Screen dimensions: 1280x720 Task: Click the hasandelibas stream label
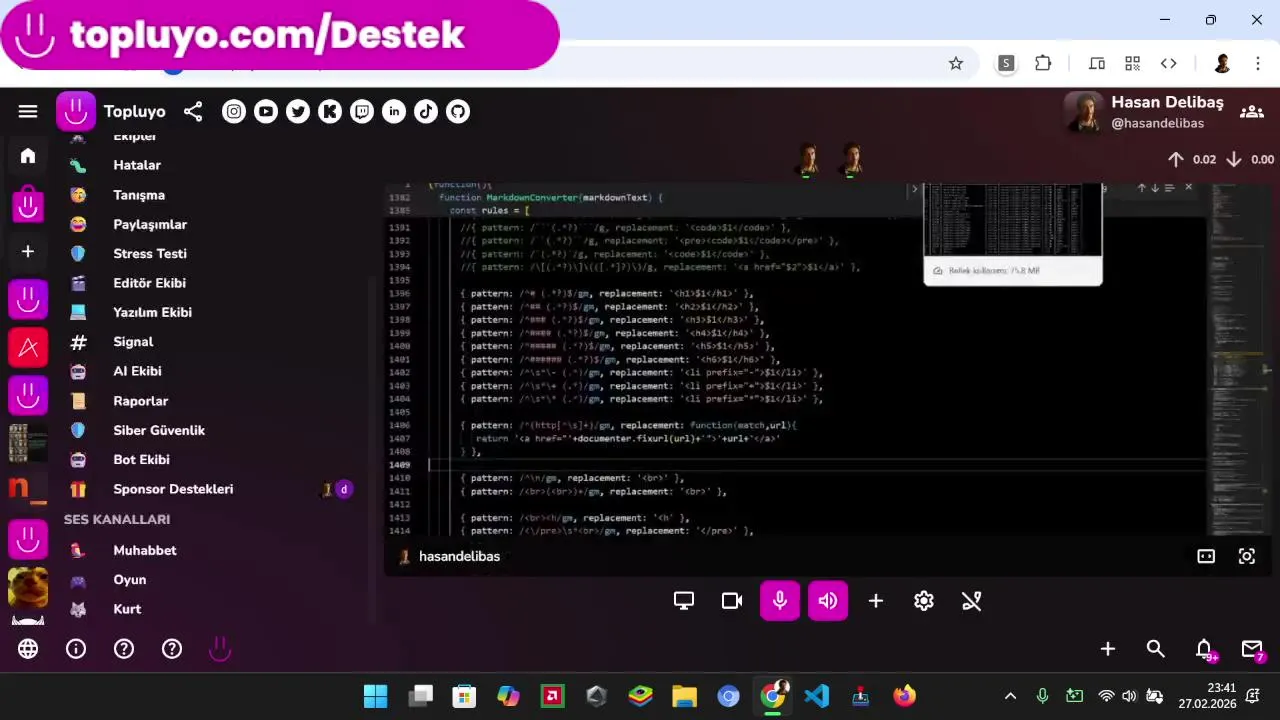coord(459,557)
